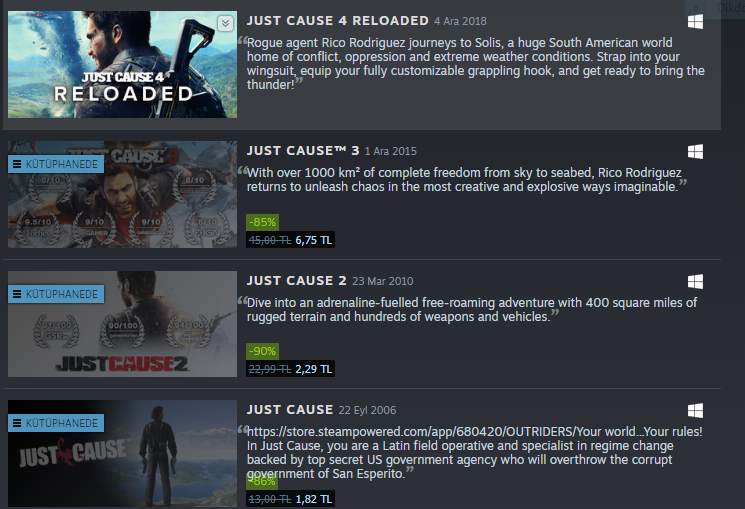Click the 1,82 TL price for Just Cause

(x=314, y=499)
